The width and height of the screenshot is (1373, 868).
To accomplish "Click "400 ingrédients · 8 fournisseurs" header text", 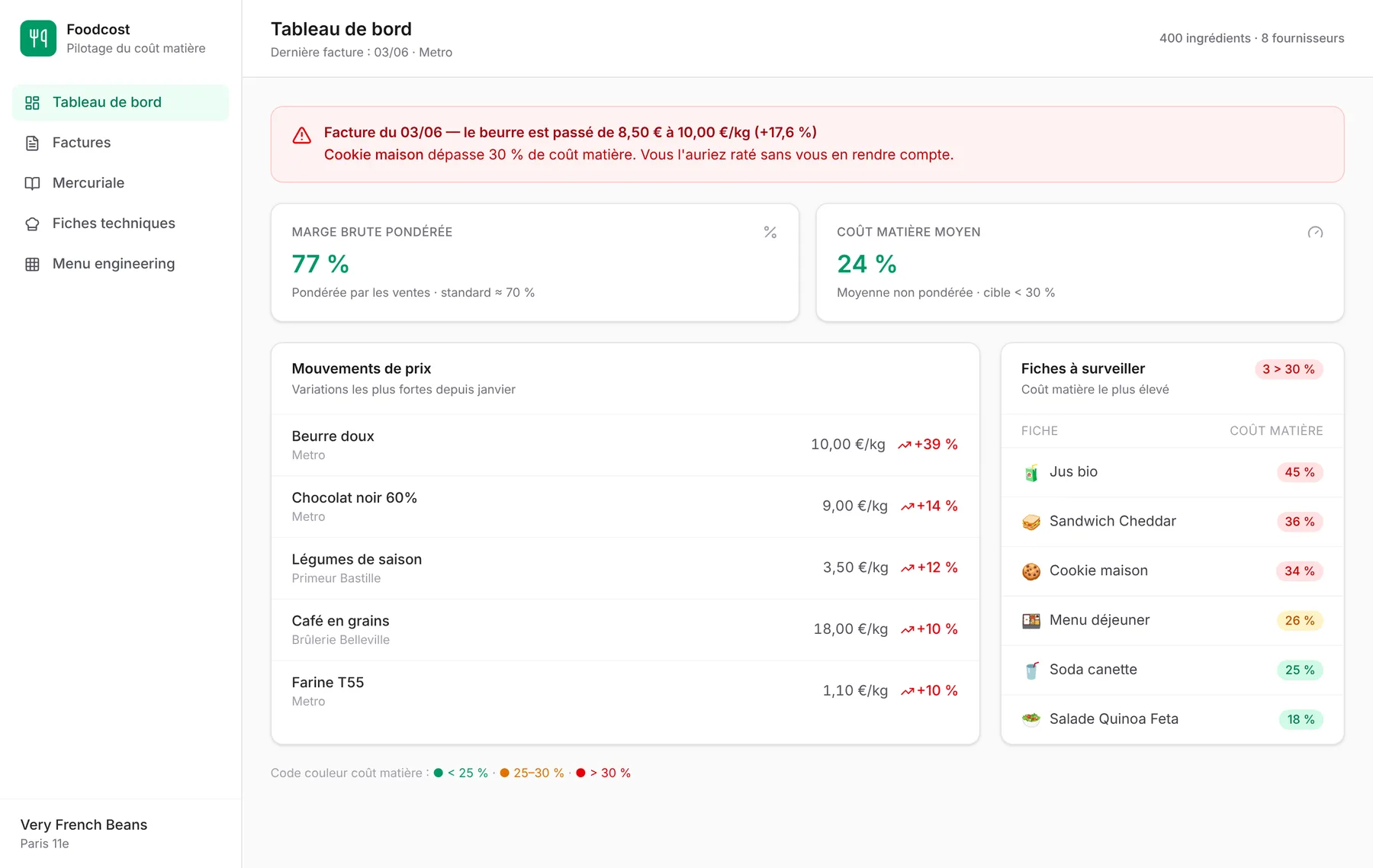I will tap(1252, 39).
